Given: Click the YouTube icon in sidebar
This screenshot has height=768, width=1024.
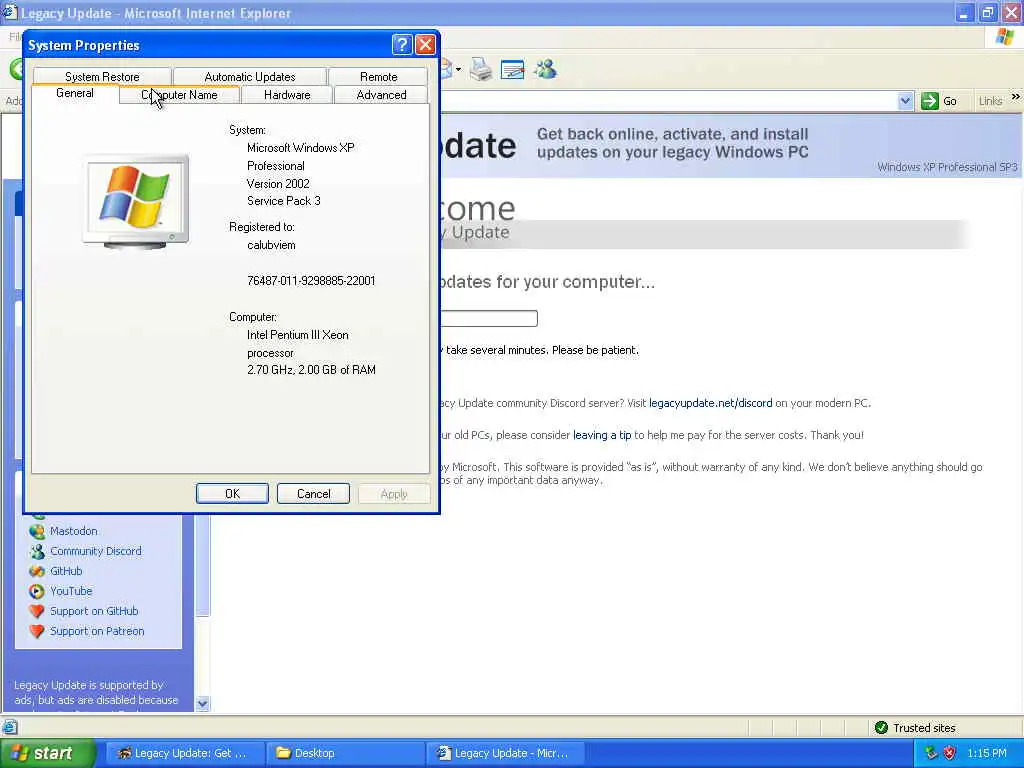Looking at the screenshot, I should [37, 591].
